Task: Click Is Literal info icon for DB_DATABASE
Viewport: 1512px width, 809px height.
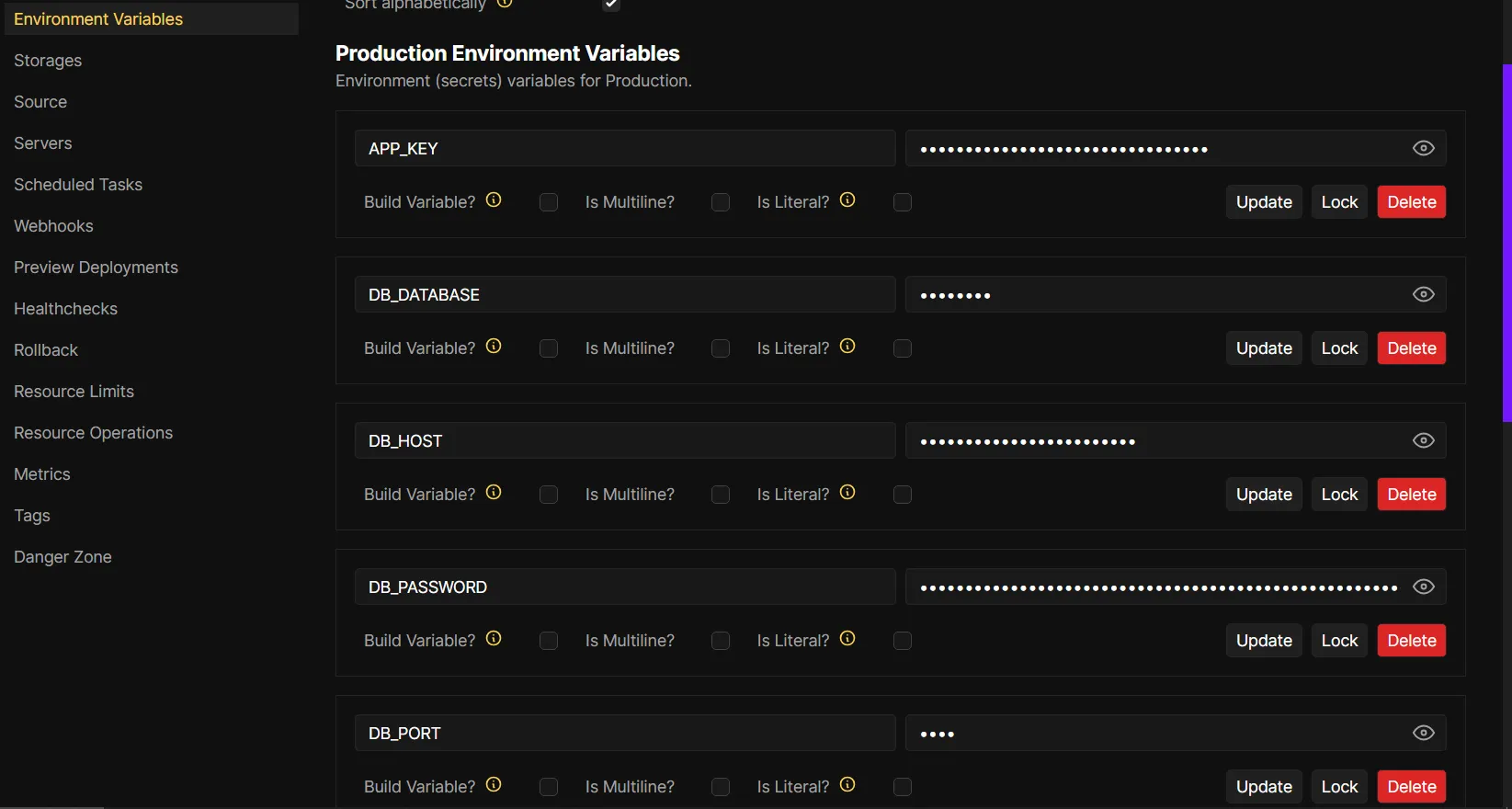Action: (847, 346)
